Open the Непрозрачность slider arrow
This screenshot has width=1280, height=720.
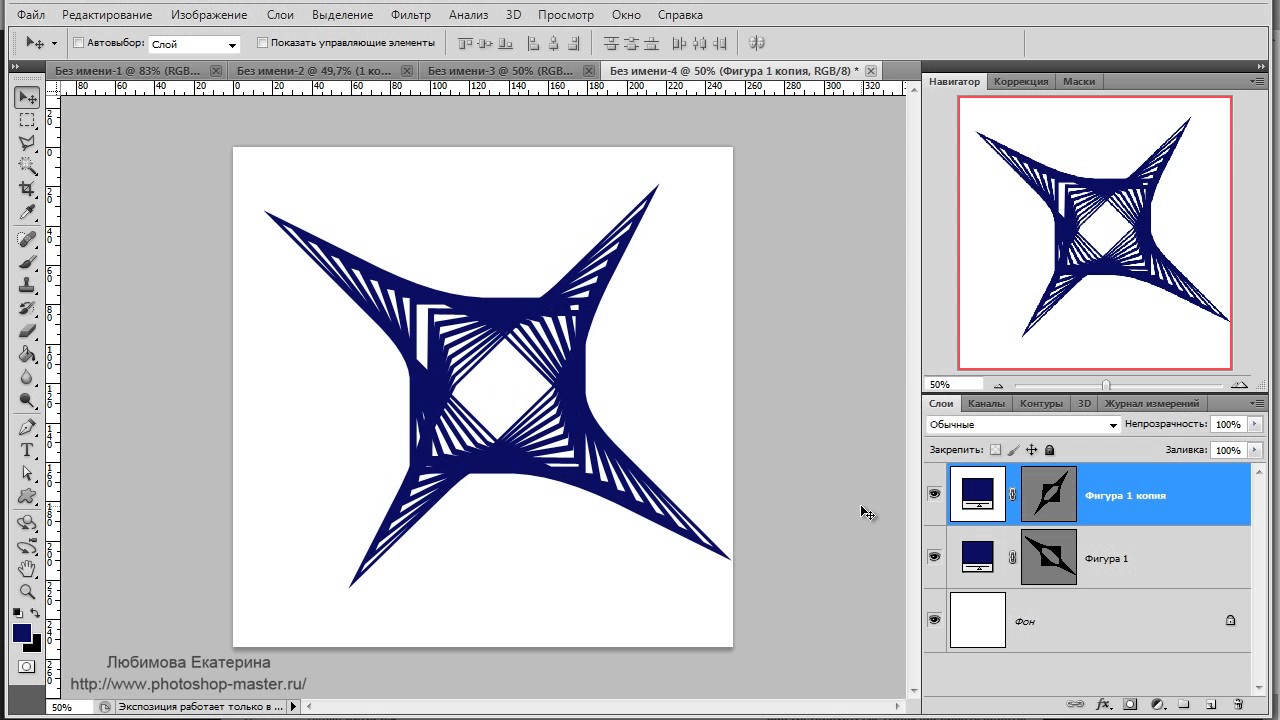pyautogui.click(x=1255, y=425)
